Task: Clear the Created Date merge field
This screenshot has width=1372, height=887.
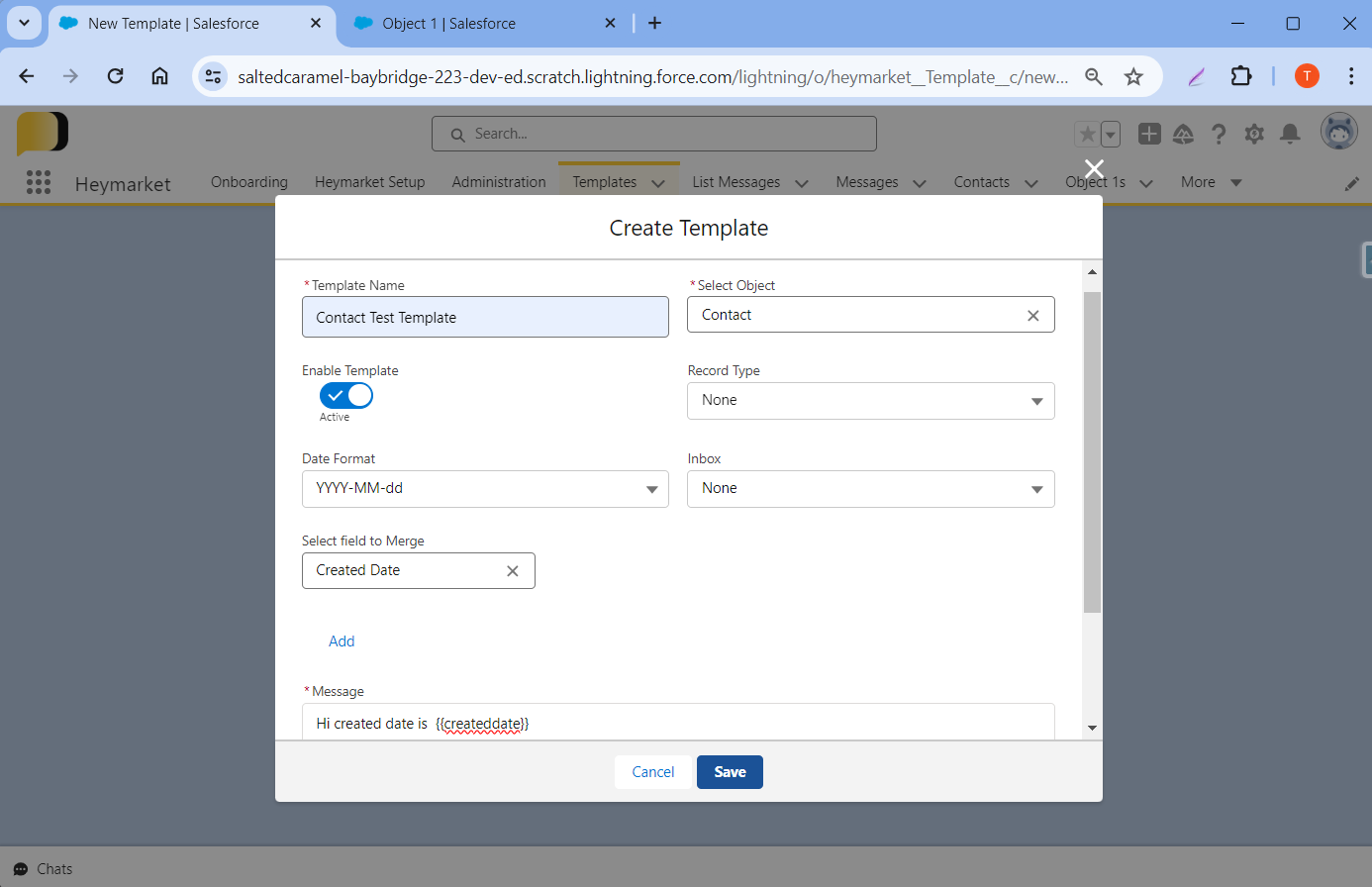Action: (x=513, y=571)
